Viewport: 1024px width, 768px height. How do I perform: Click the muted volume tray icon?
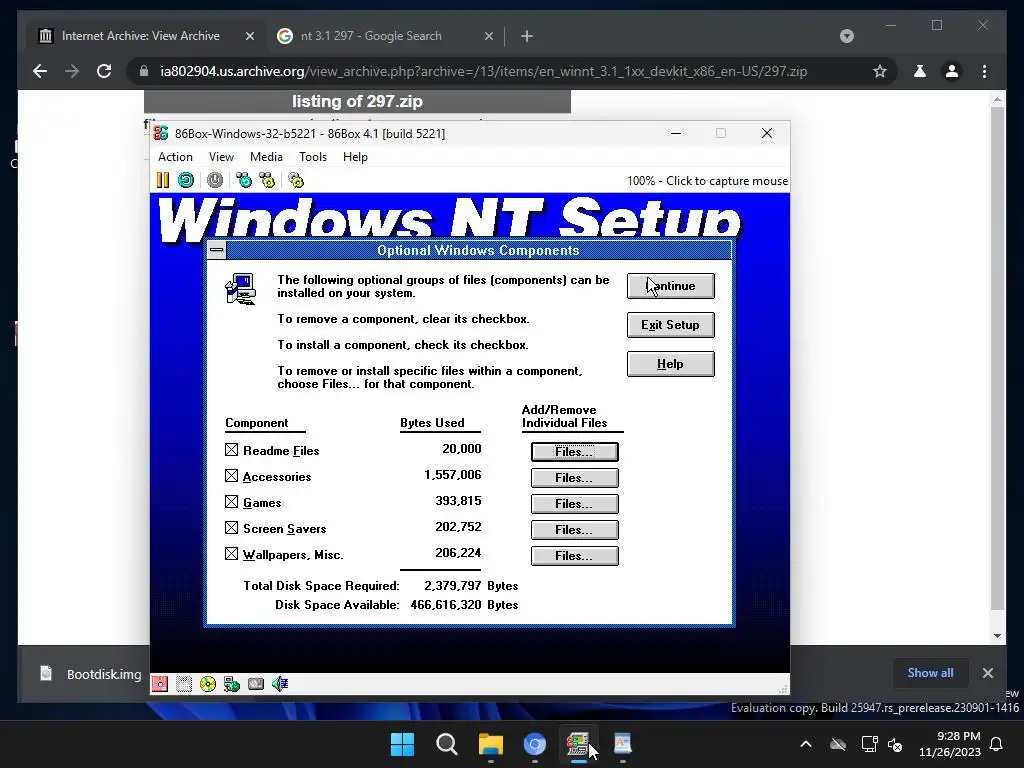click(895, 744)
